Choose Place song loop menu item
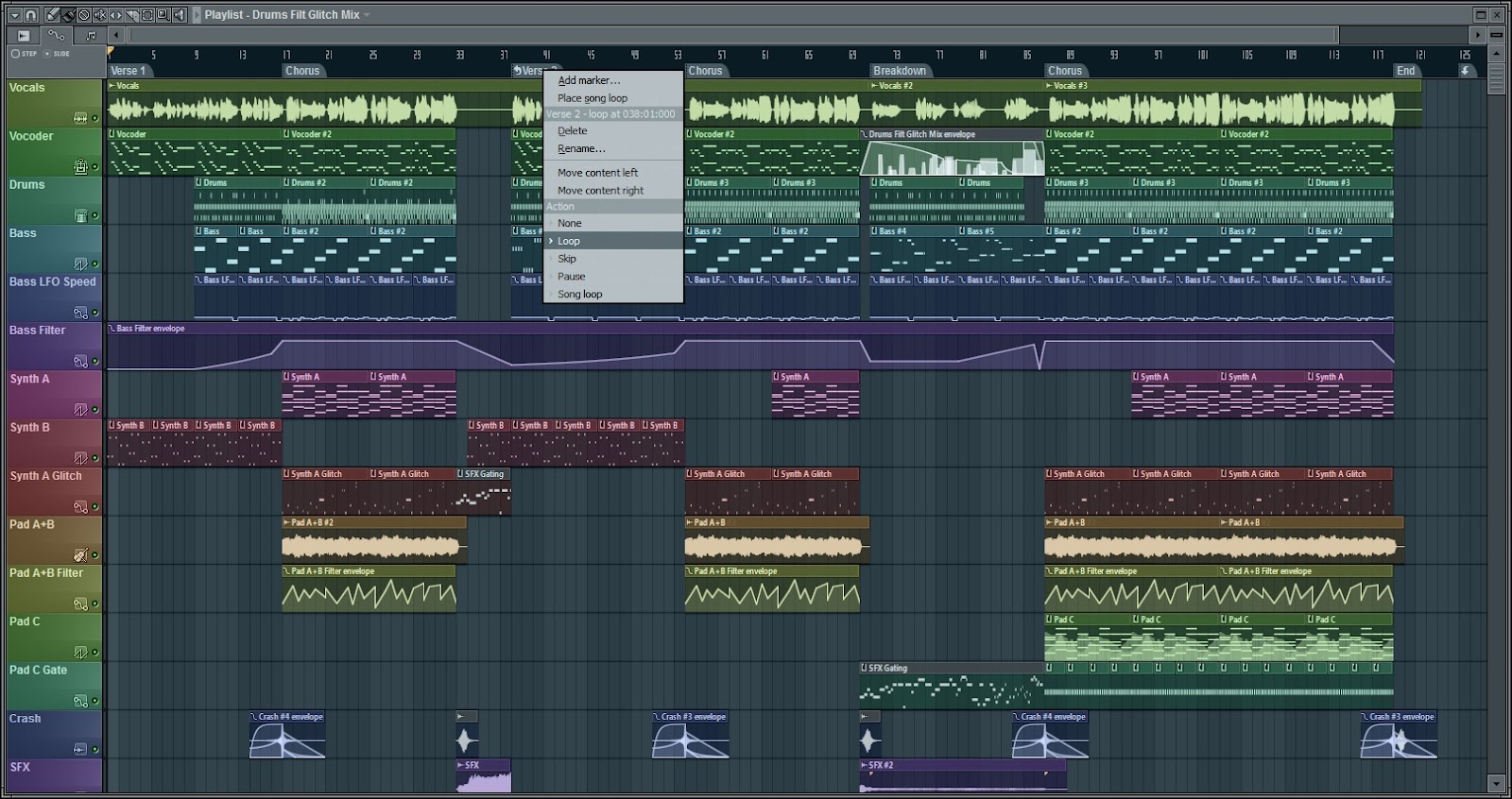1512x799 pixels. coord(613,98)
